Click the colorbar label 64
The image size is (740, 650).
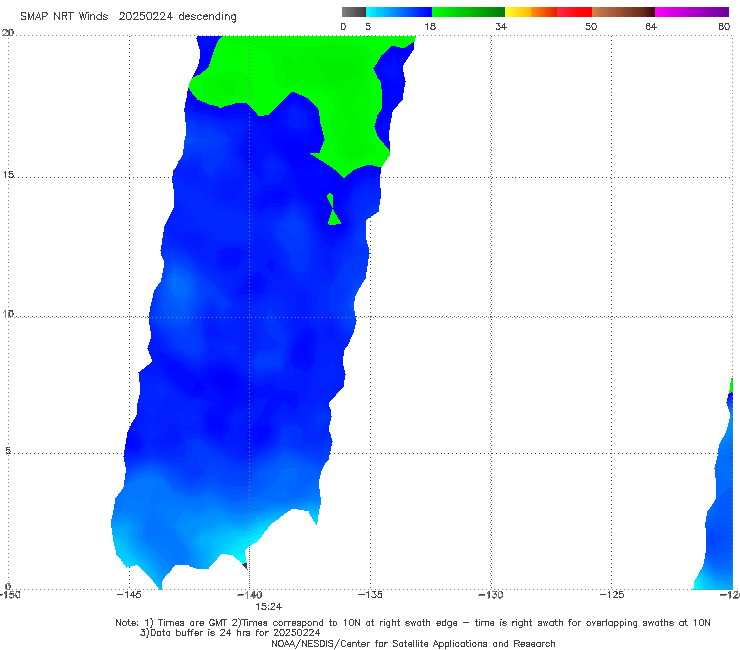tap(651, 26)
